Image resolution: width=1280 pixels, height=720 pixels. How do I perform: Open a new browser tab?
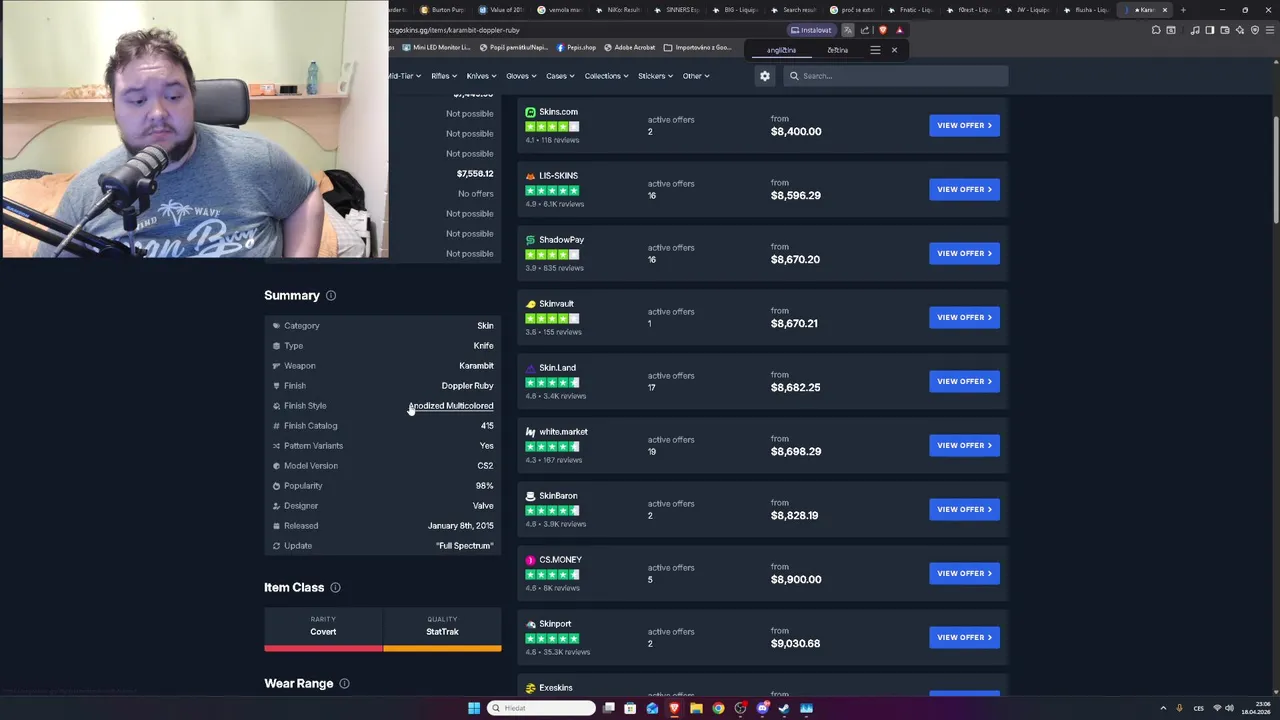coord(1183,10)
